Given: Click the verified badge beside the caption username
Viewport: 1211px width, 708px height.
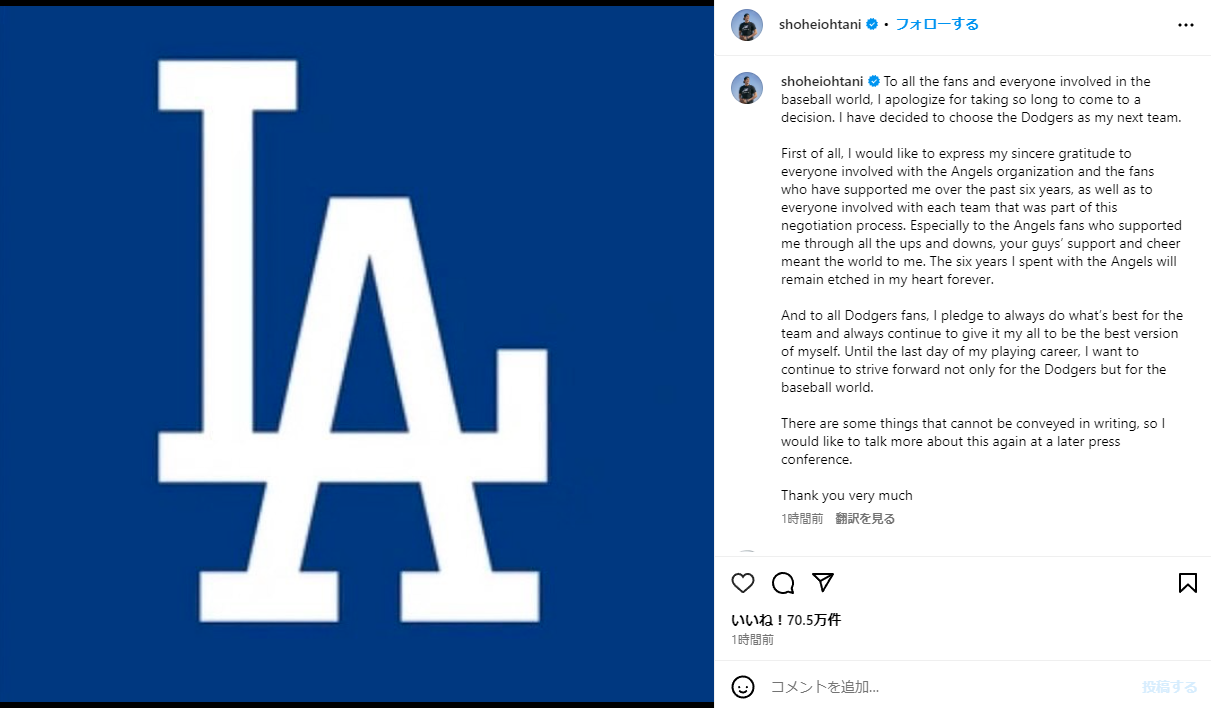Looking at the screenshot, I should tap(873, 82).
